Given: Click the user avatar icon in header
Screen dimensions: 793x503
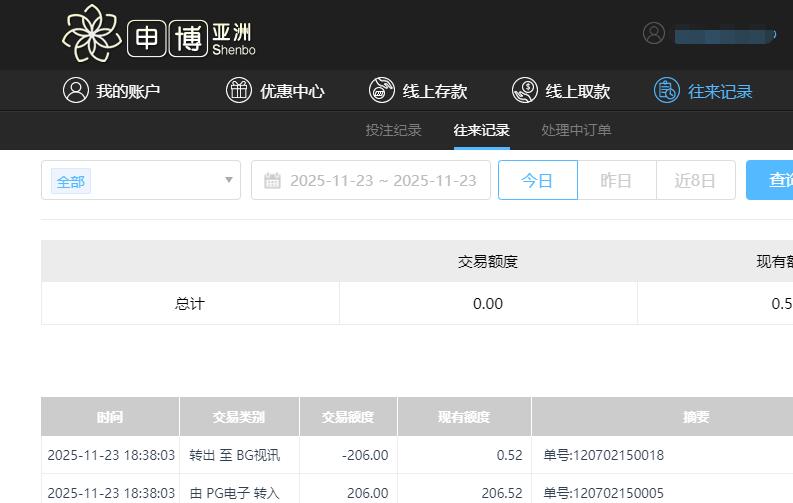Looking at the screenshot, I should (654, 33).
